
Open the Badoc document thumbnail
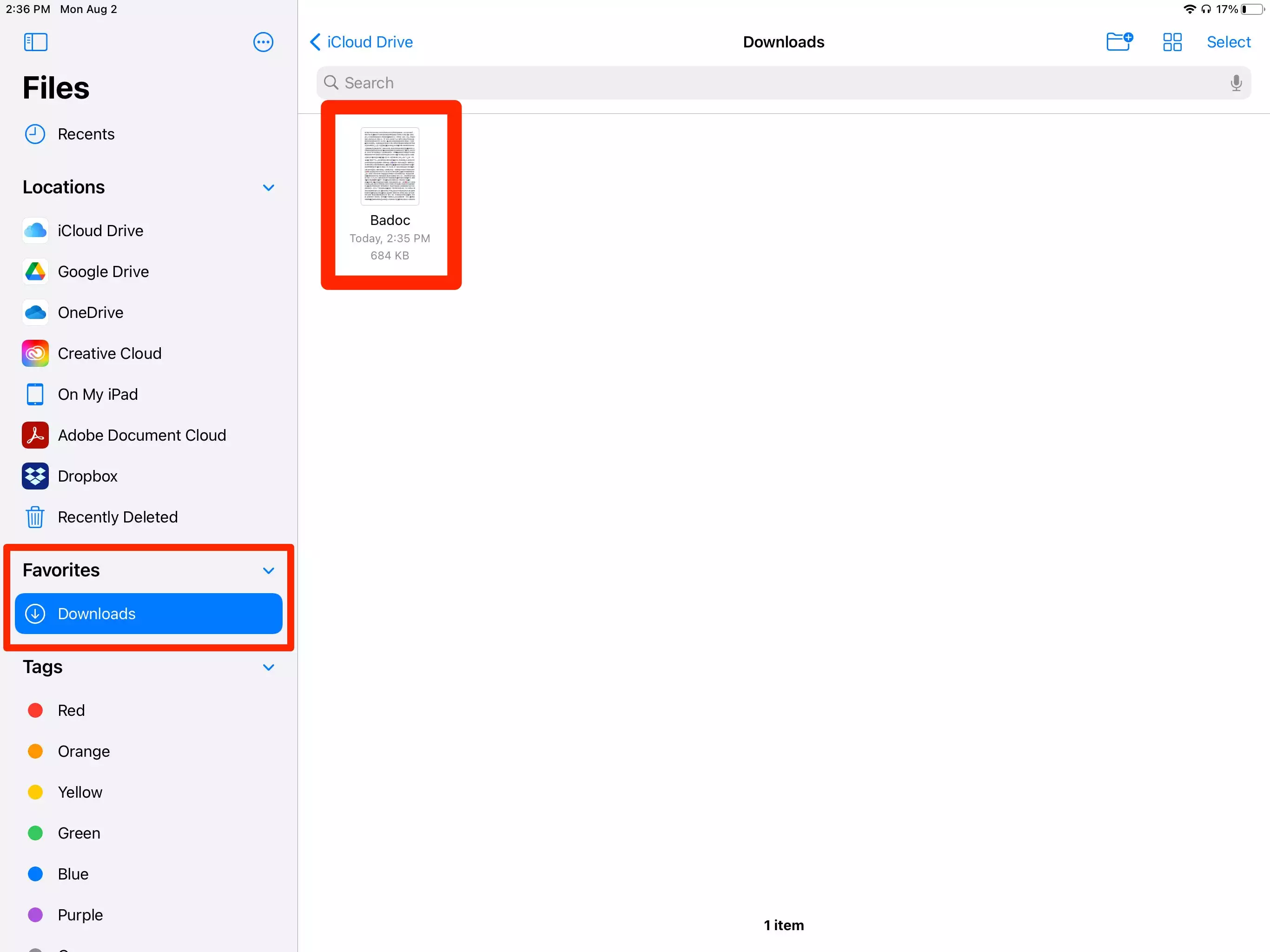pos(390,166)
